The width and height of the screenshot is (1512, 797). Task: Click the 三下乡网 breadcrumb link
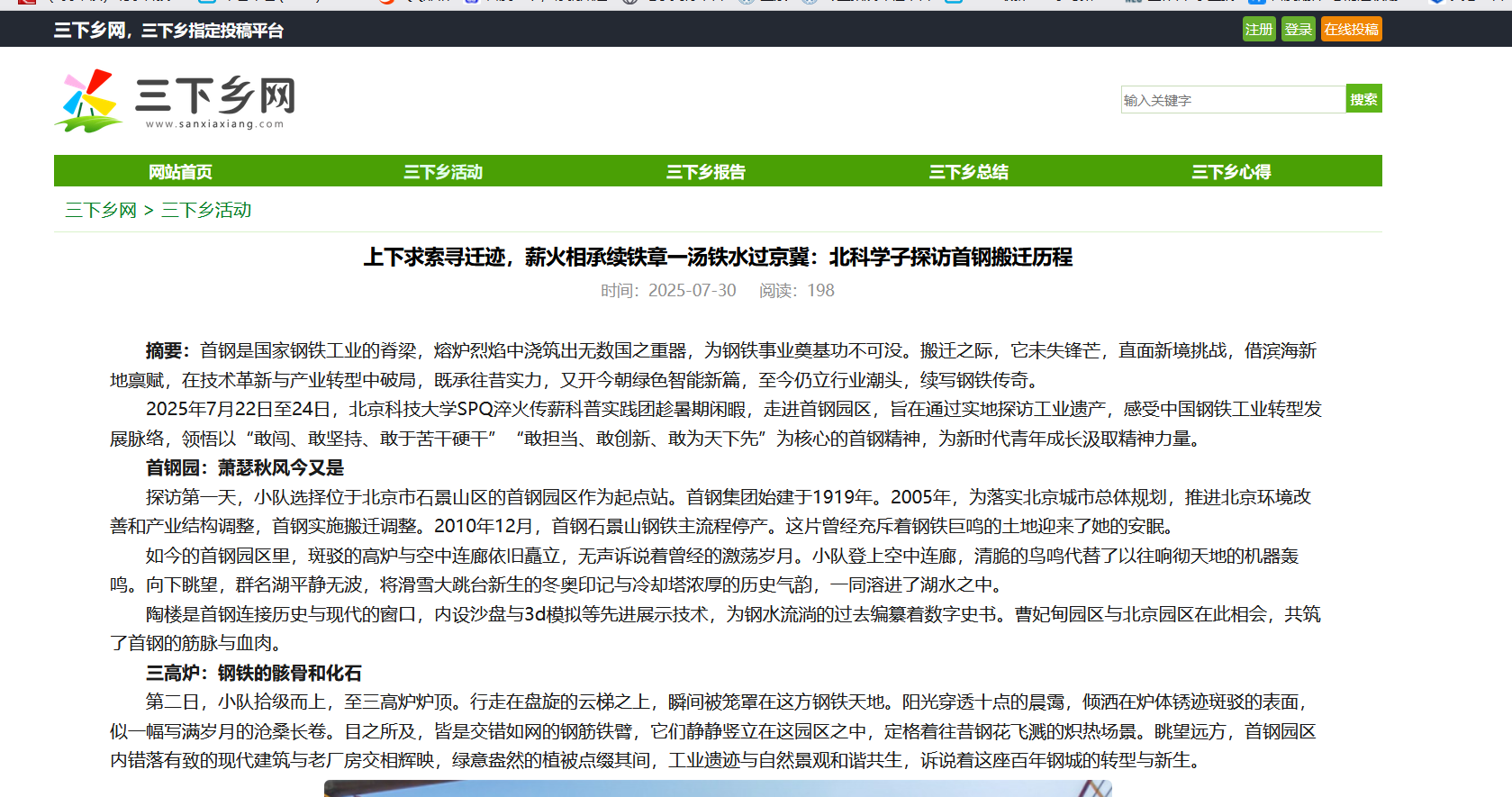click(101, 210)
